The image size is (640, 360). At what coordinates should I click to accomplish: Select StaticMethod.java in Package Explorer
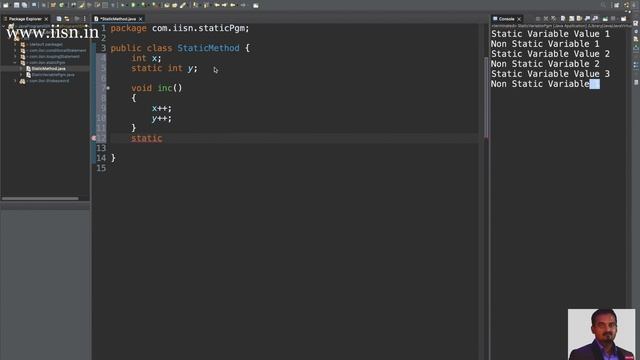click(48, 69)
